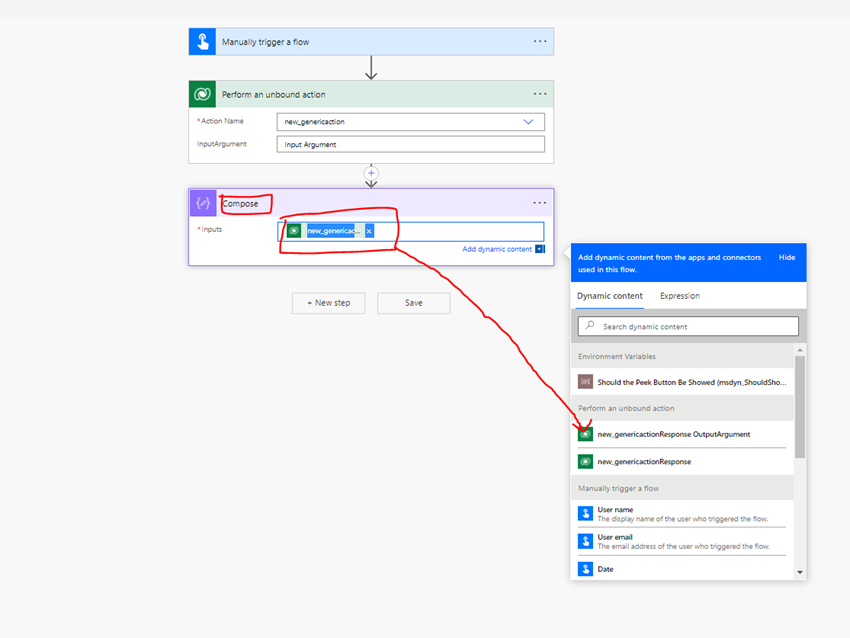Click the manual trigger hand icon
Image resolution: width=850 pixels, height=638 pixels.
coord(202,41)
